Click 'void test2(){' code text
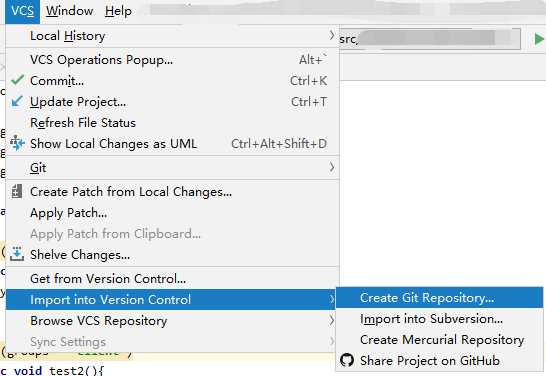The image size is (546, 376). click(x=58, y=370)
